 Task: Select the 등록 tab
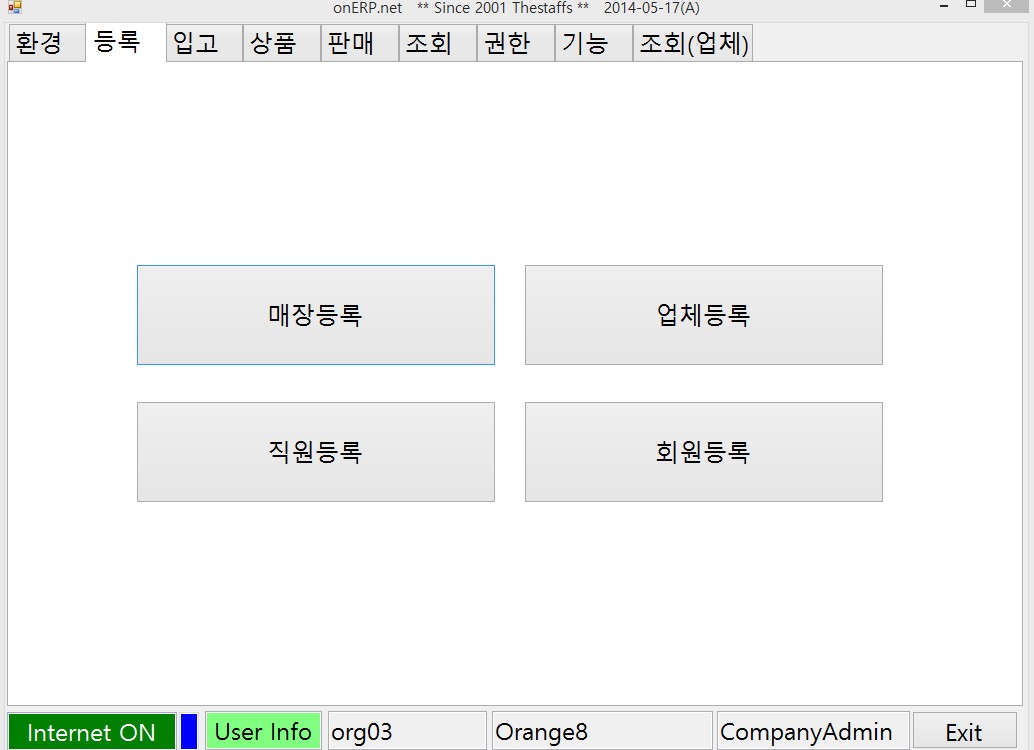coord(125,42)
